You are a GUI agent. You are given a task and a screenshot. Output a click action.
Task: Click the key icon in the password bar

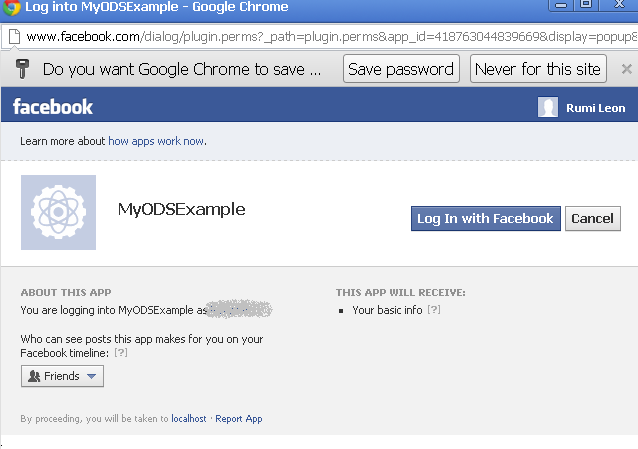click(x=23, y=69)
